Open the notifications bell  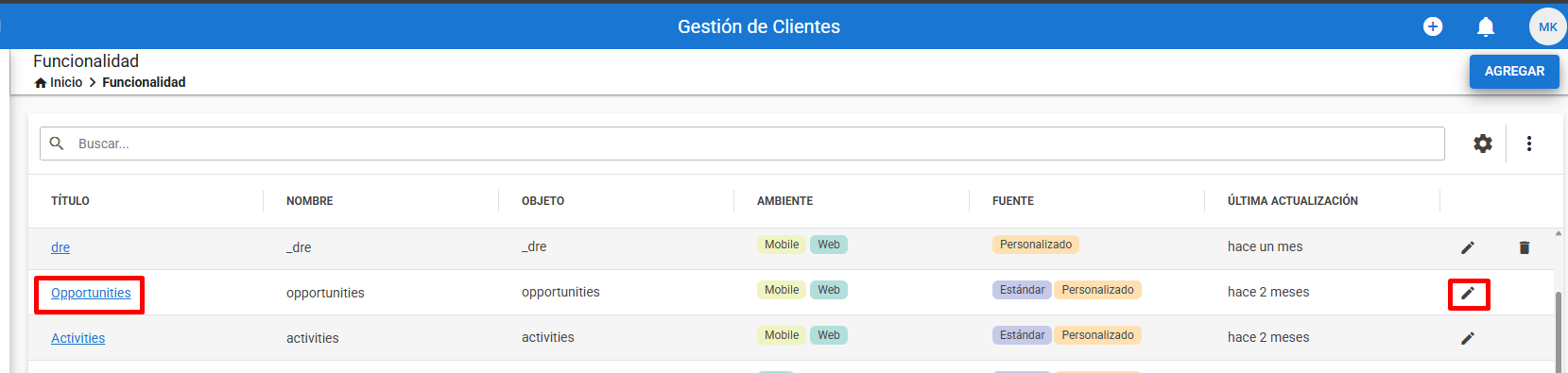pos(1486,26)
